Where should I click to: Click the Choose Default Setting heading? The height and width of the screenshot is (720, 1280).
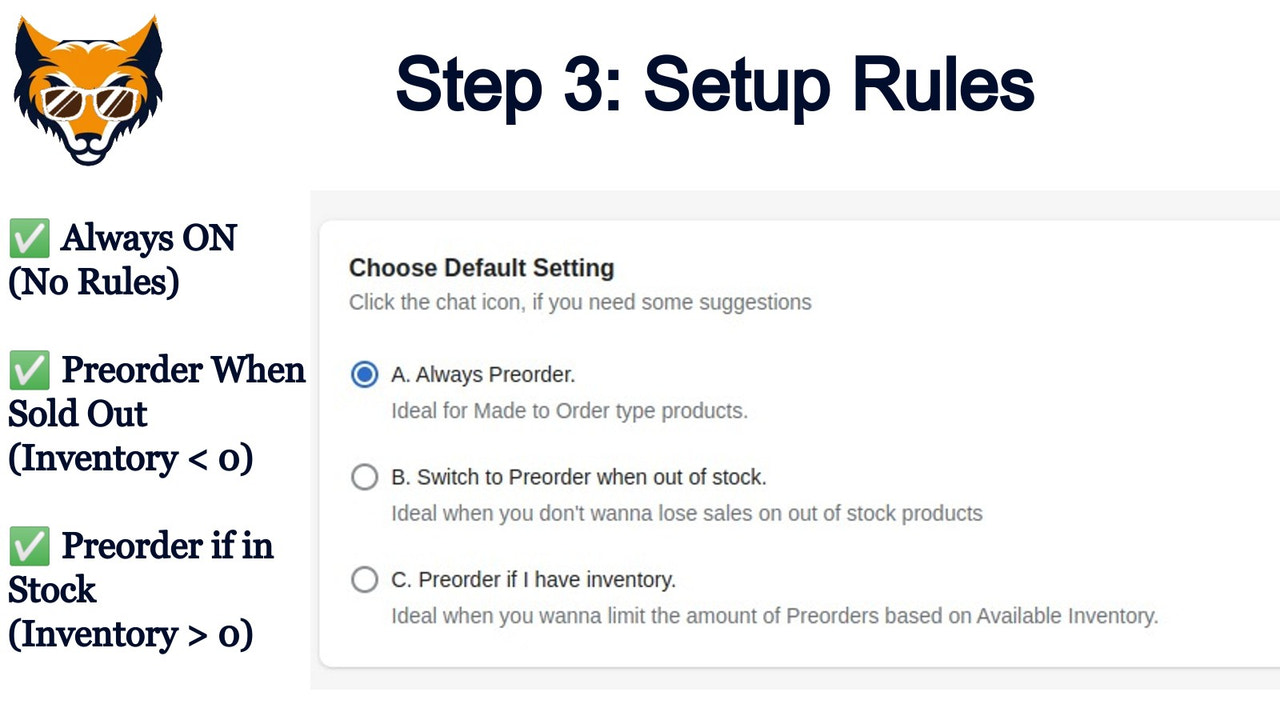[481, 268]
